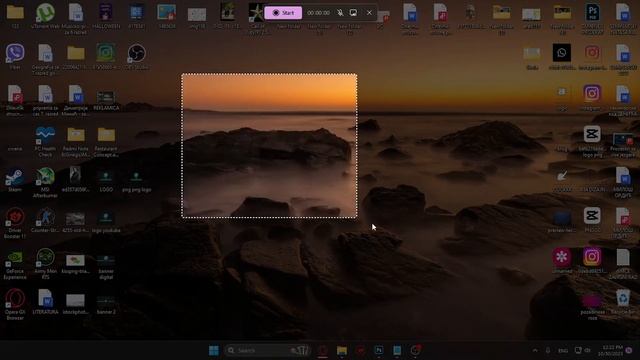Click the taskbar Search box
Viewport: 640px width, 360px height.
tap(268, 350)
